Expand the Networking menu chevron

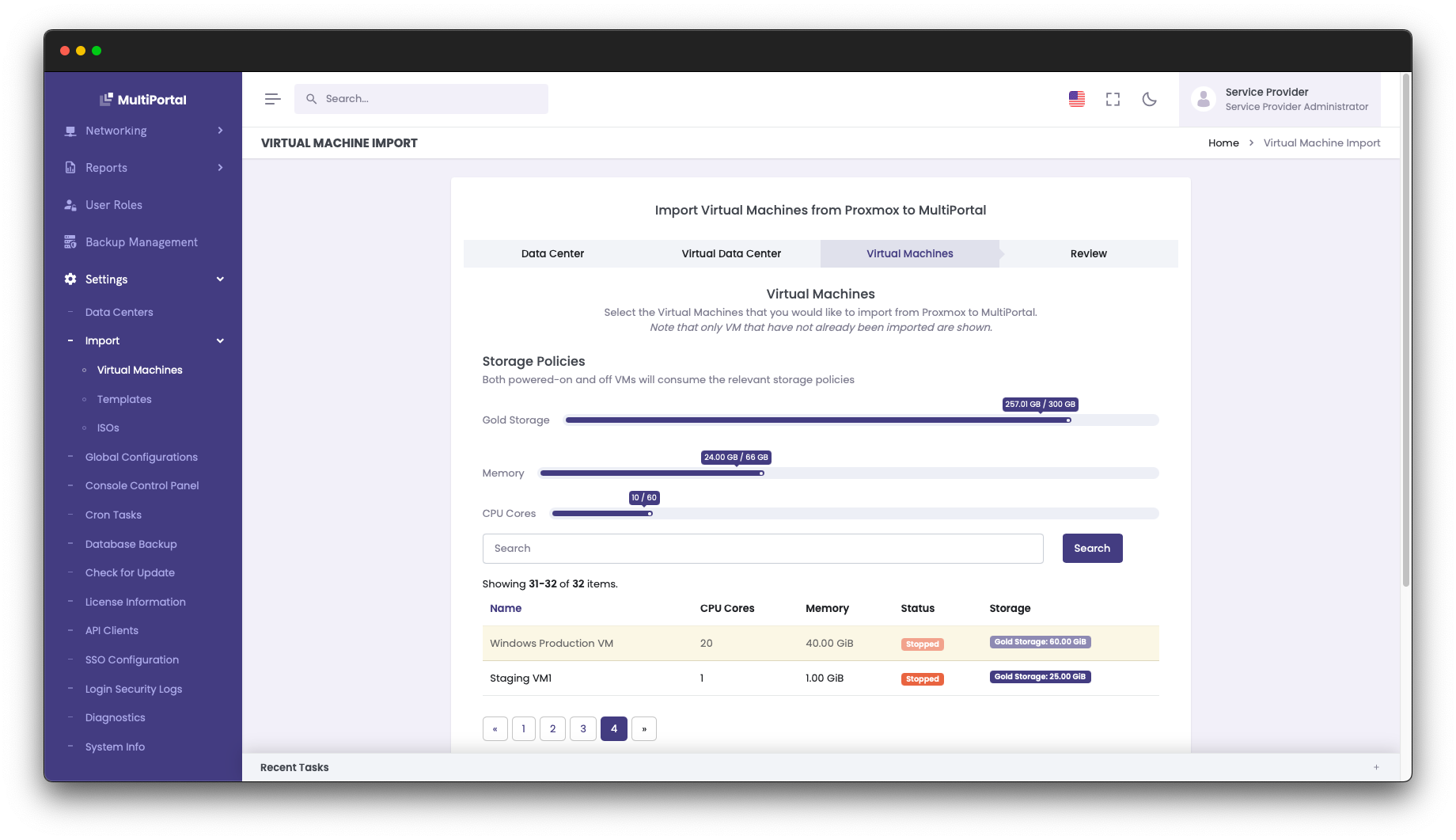coord(220,131)
